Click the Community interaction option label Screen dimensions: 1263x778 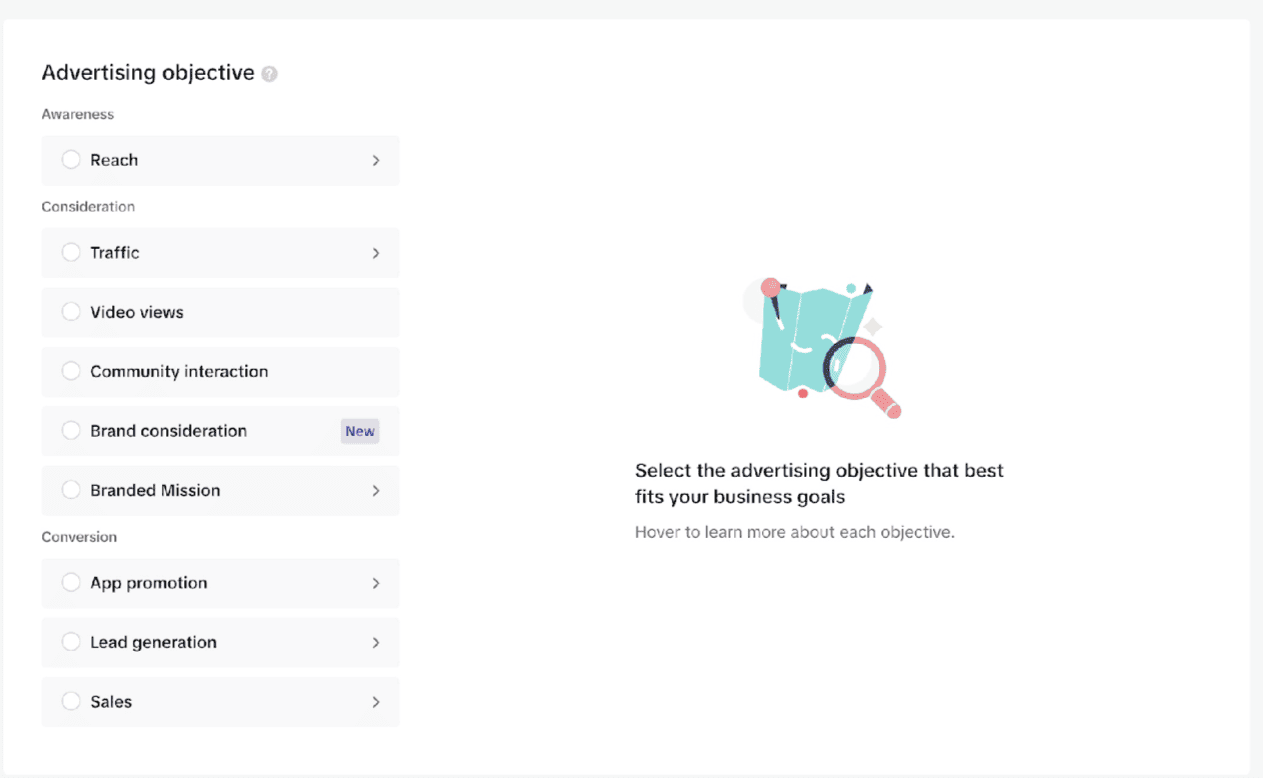point(179,371)
